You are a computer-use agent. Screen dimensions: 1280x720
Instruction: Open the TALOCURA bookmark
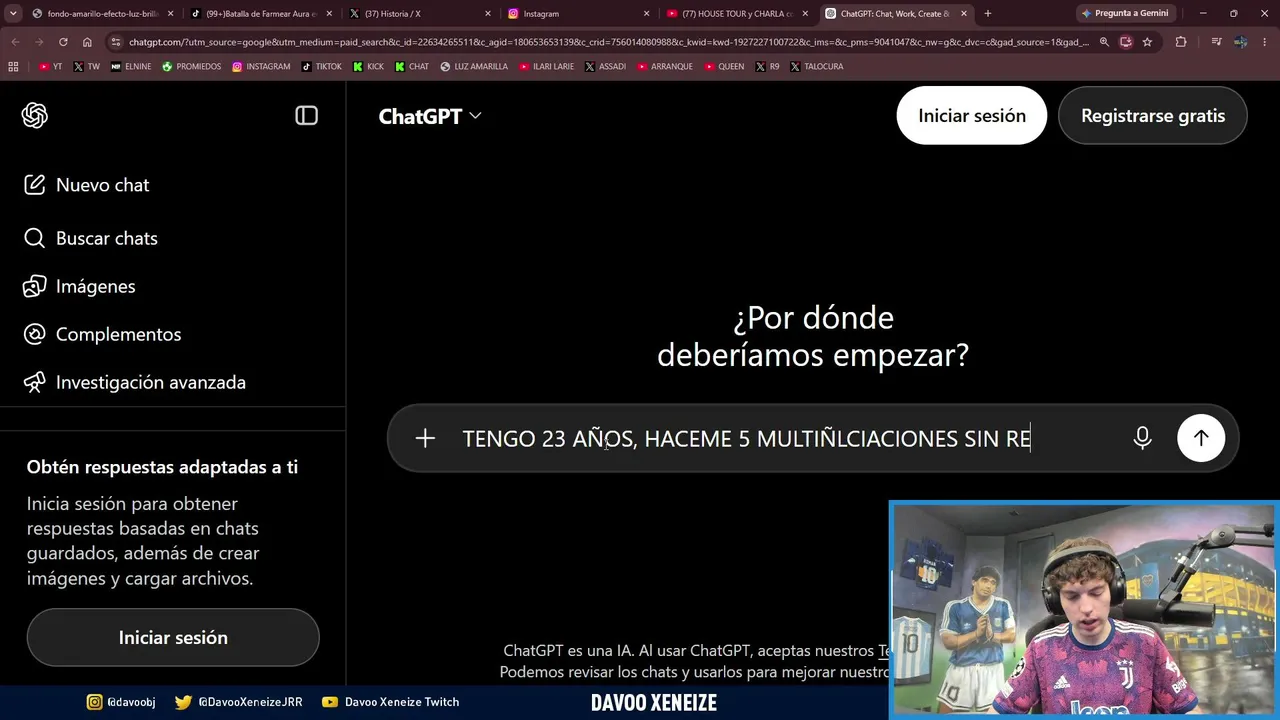(816, 67)
